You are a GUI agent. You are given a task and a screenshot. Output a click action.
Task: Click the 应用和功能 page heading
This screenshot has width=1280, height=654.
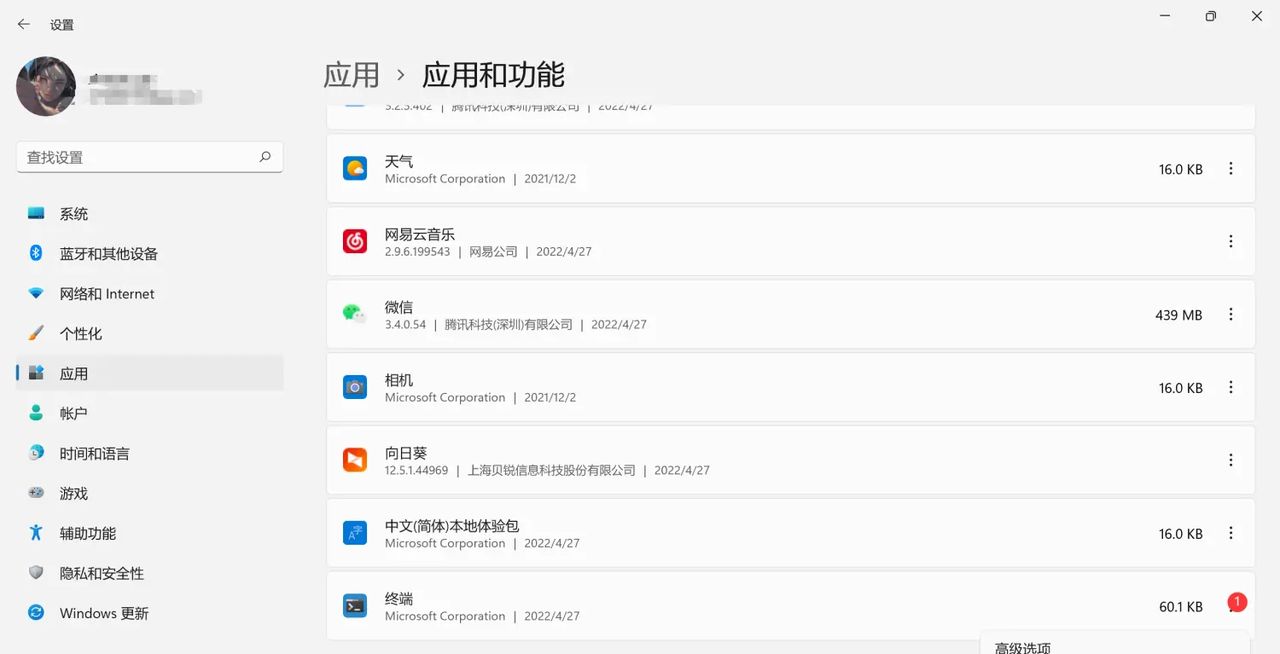coord(493,75)
